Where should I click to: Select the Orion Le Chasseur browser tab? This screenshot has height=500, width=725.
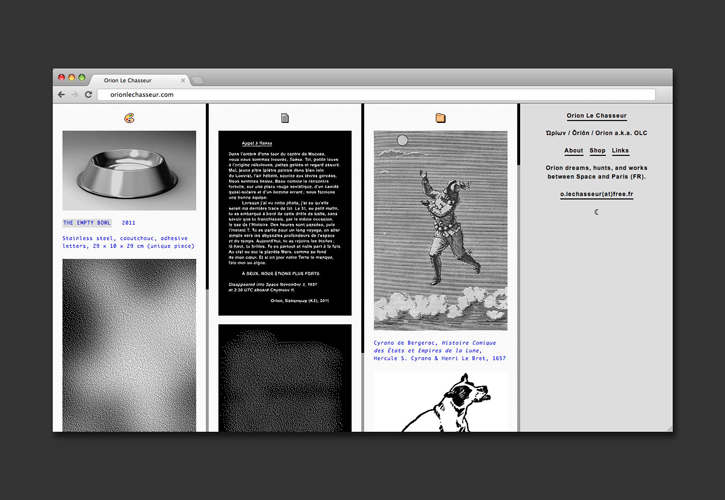[139, 80]
